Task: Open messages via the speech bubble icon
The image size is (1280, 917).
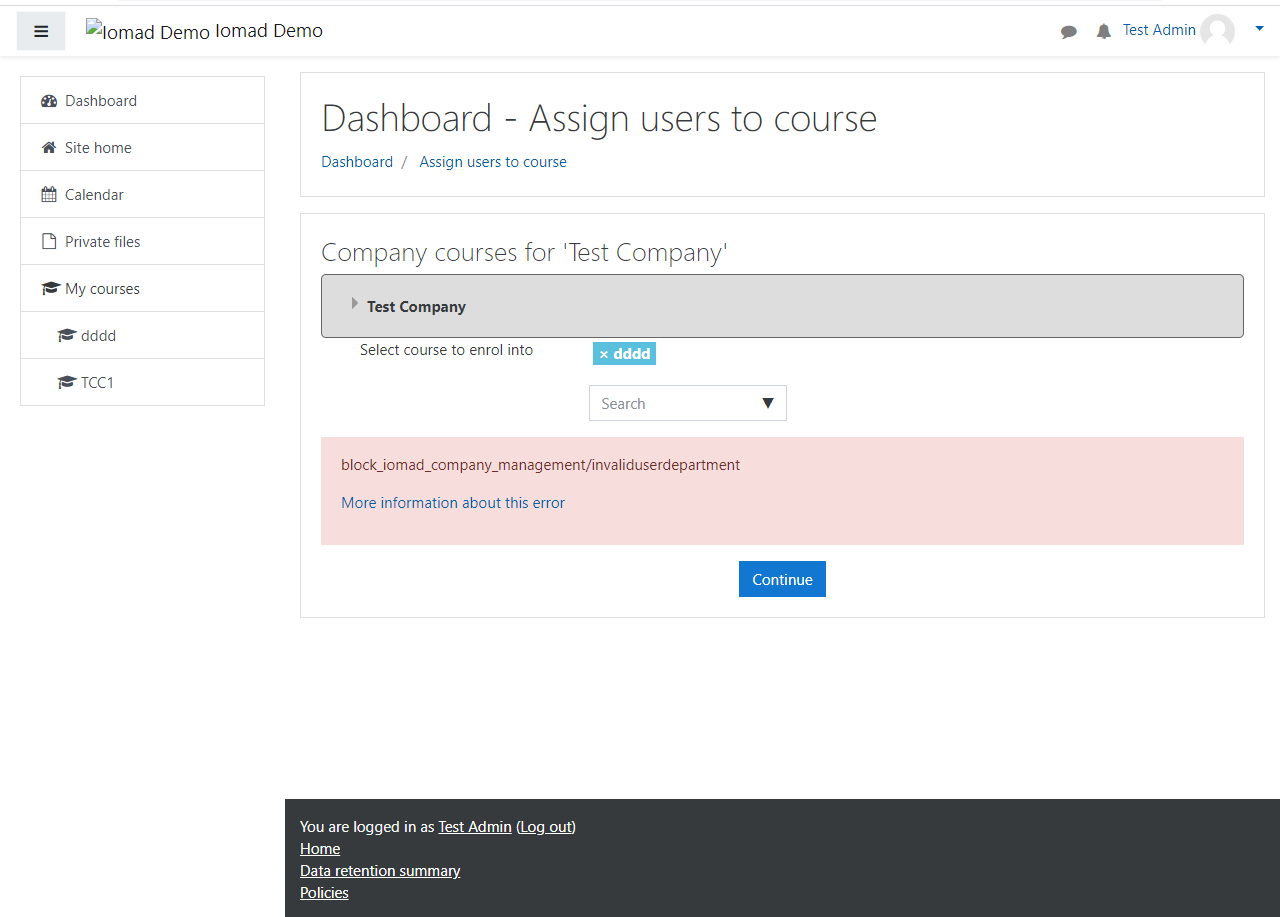Action: coord(1069,31)
